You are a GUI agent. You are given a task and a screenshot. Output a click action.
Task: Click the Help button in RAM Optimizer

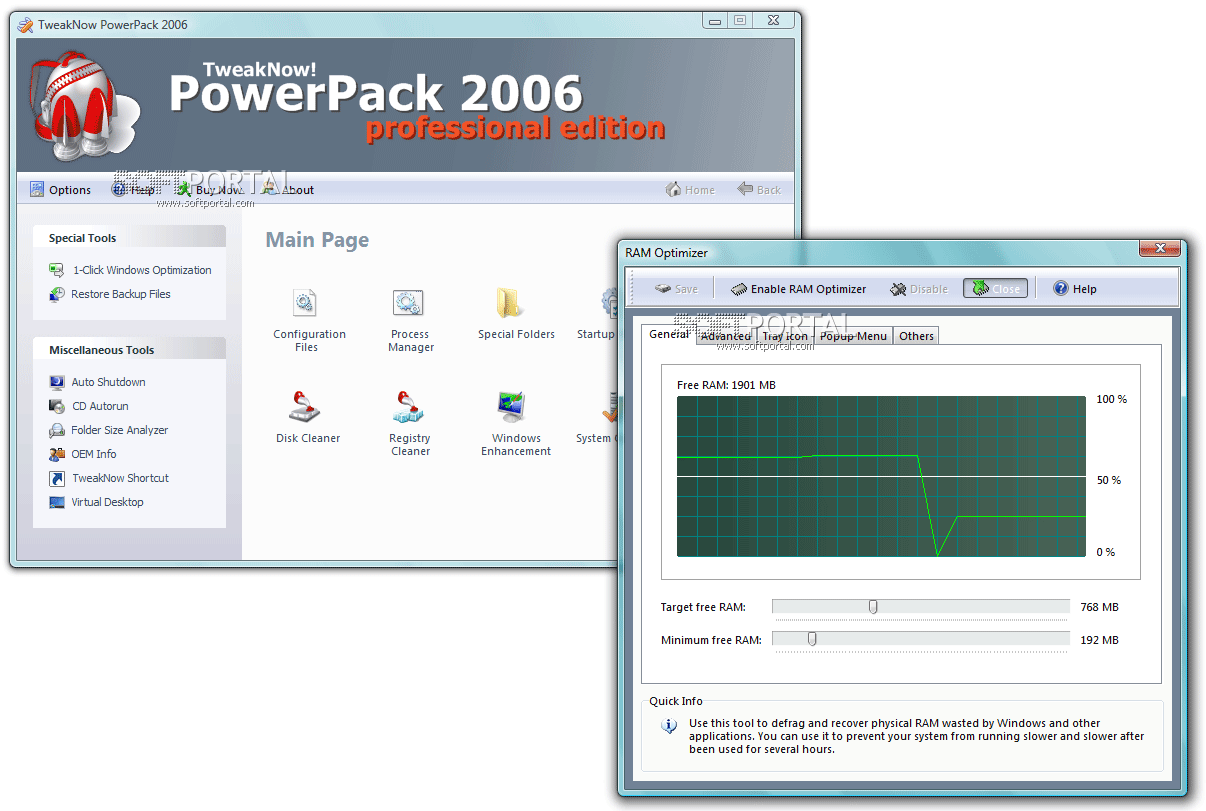click(x=1075, y=289)
